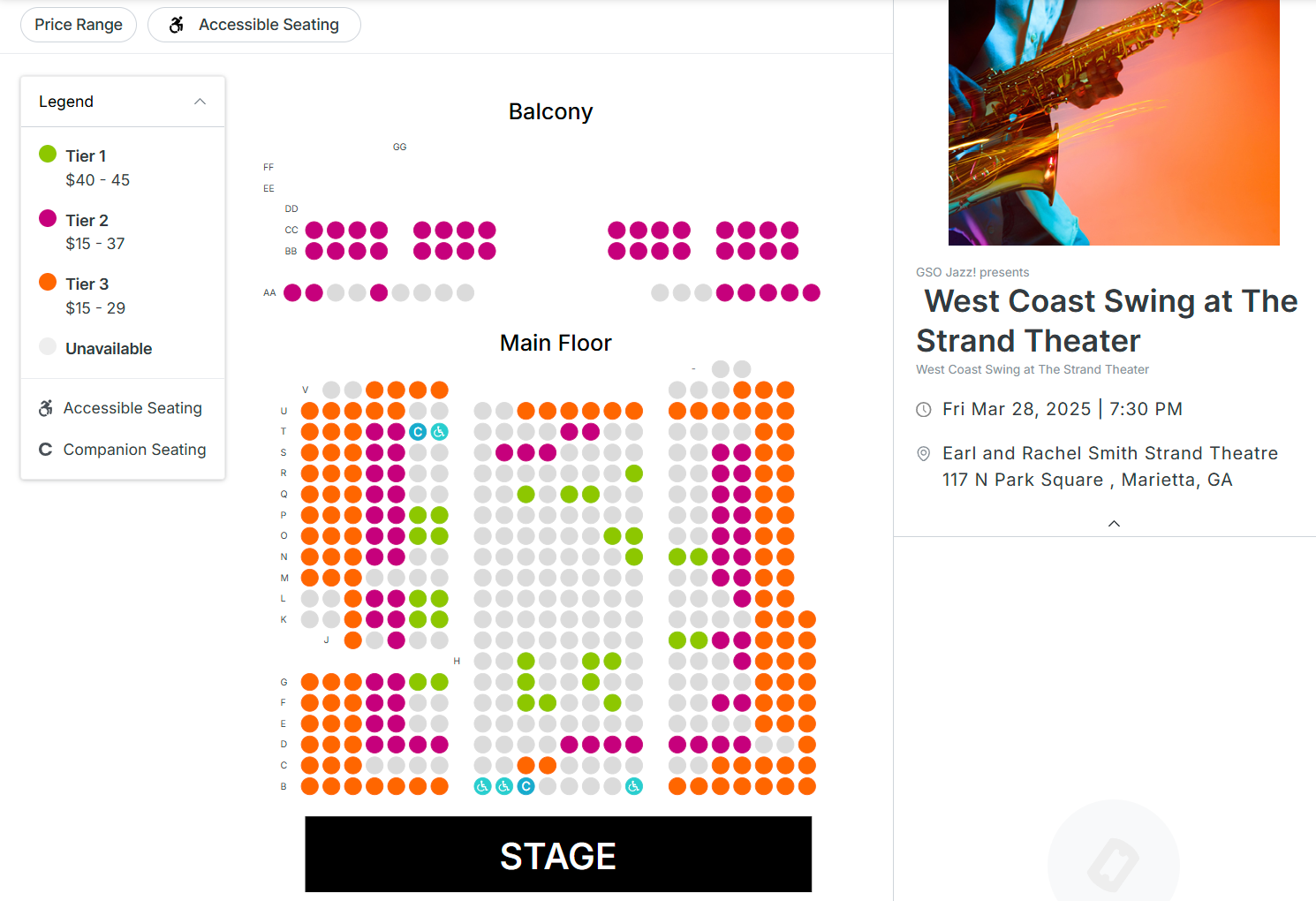Click the saxophone event image
The image size is (1316, 901).
(1114, 123)
